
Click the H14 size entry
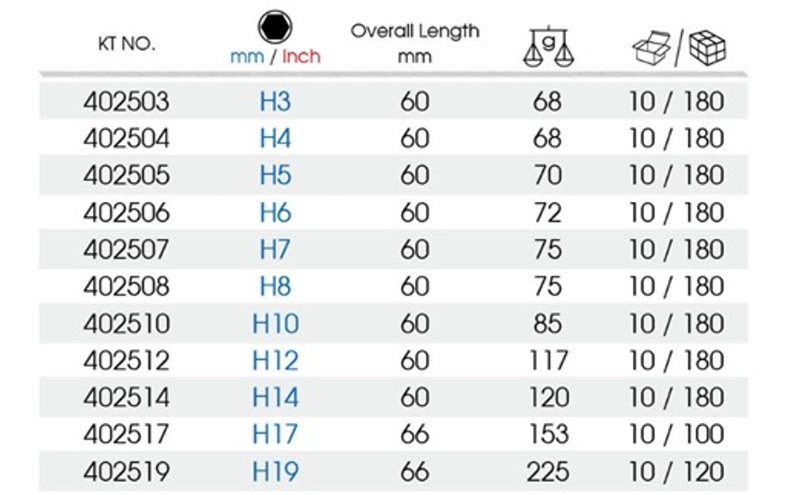pos(276,398)
